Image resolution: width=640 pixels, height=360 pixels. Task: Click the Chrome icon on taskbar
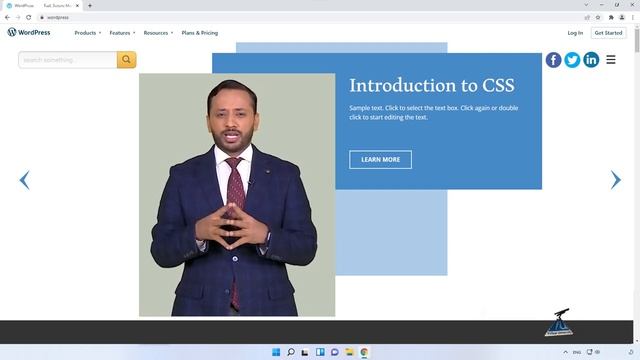pos(364,352)
